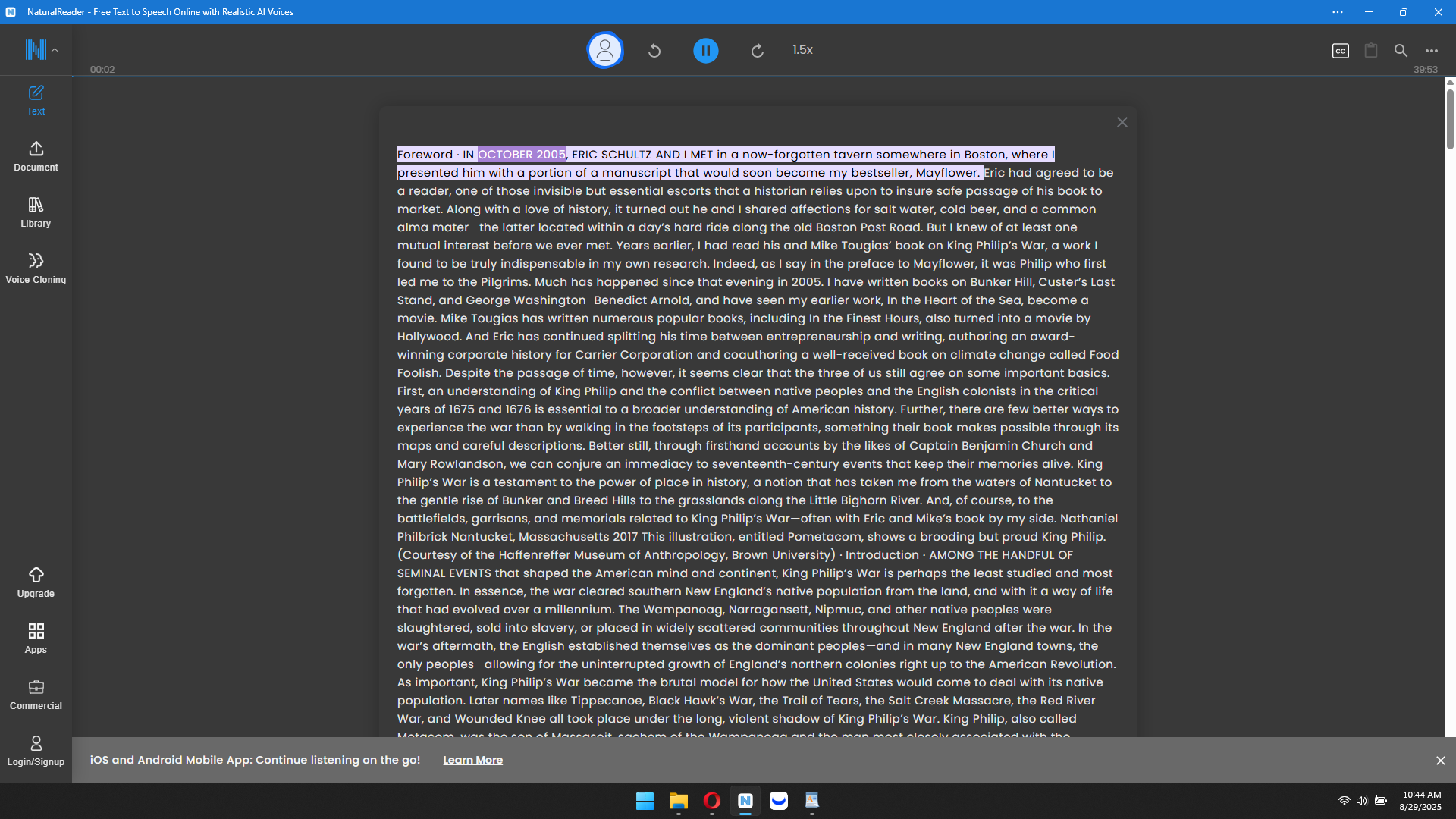Screen dimensions: 1456x819
Task: Click the volume speaker tray icon
Action: point(1362,801)
